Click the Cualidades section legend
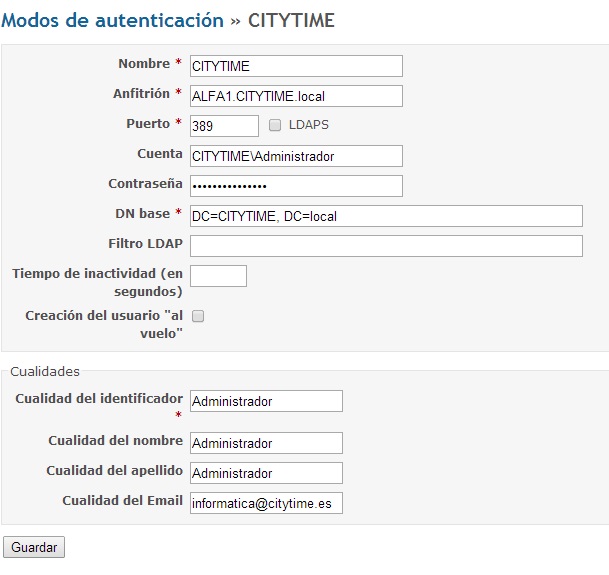Image resolution: width=609 pixels, height=575 pixels. (x=45, y=371)
